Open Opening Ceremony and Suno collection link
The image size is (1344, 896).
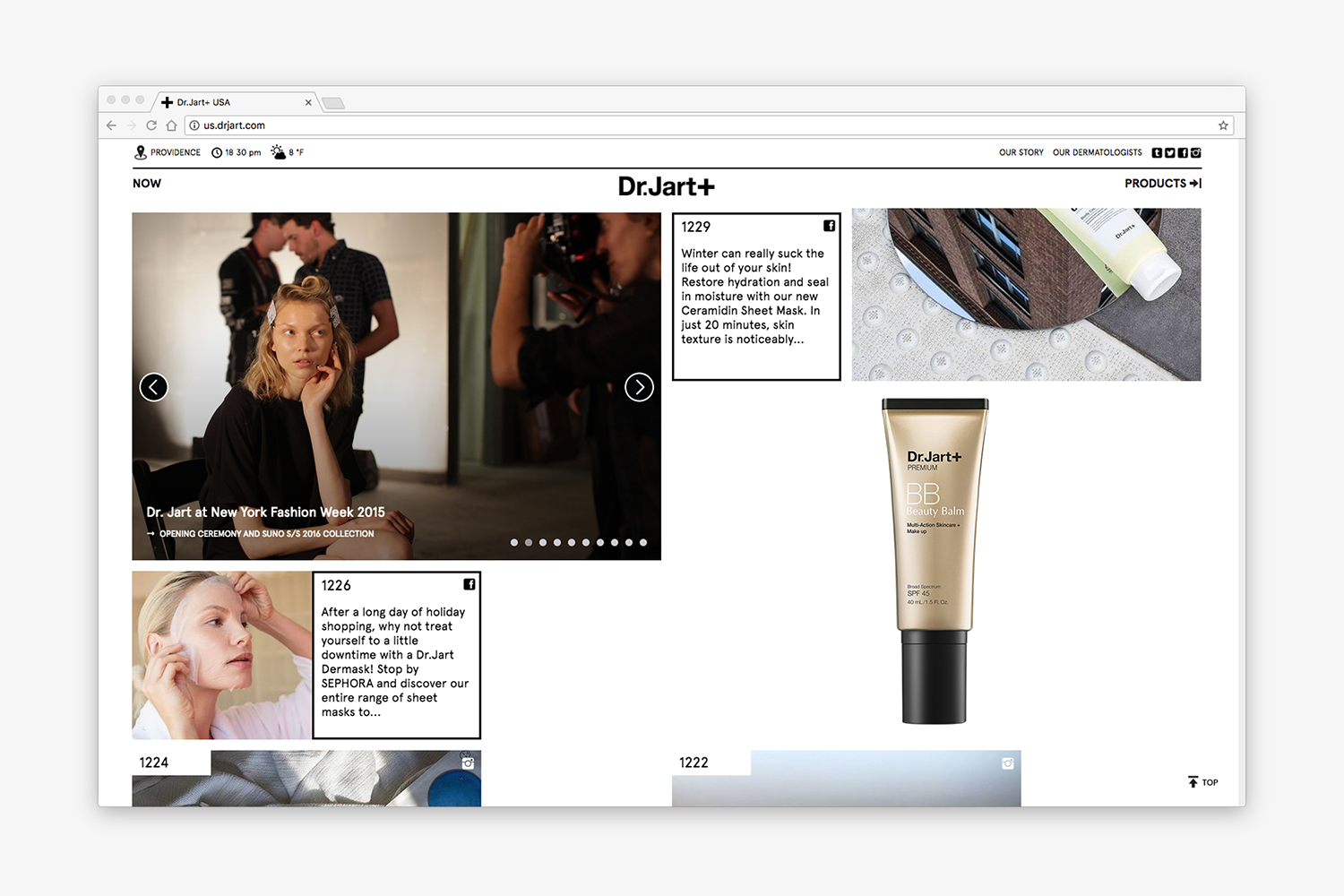tap(261, 534)
